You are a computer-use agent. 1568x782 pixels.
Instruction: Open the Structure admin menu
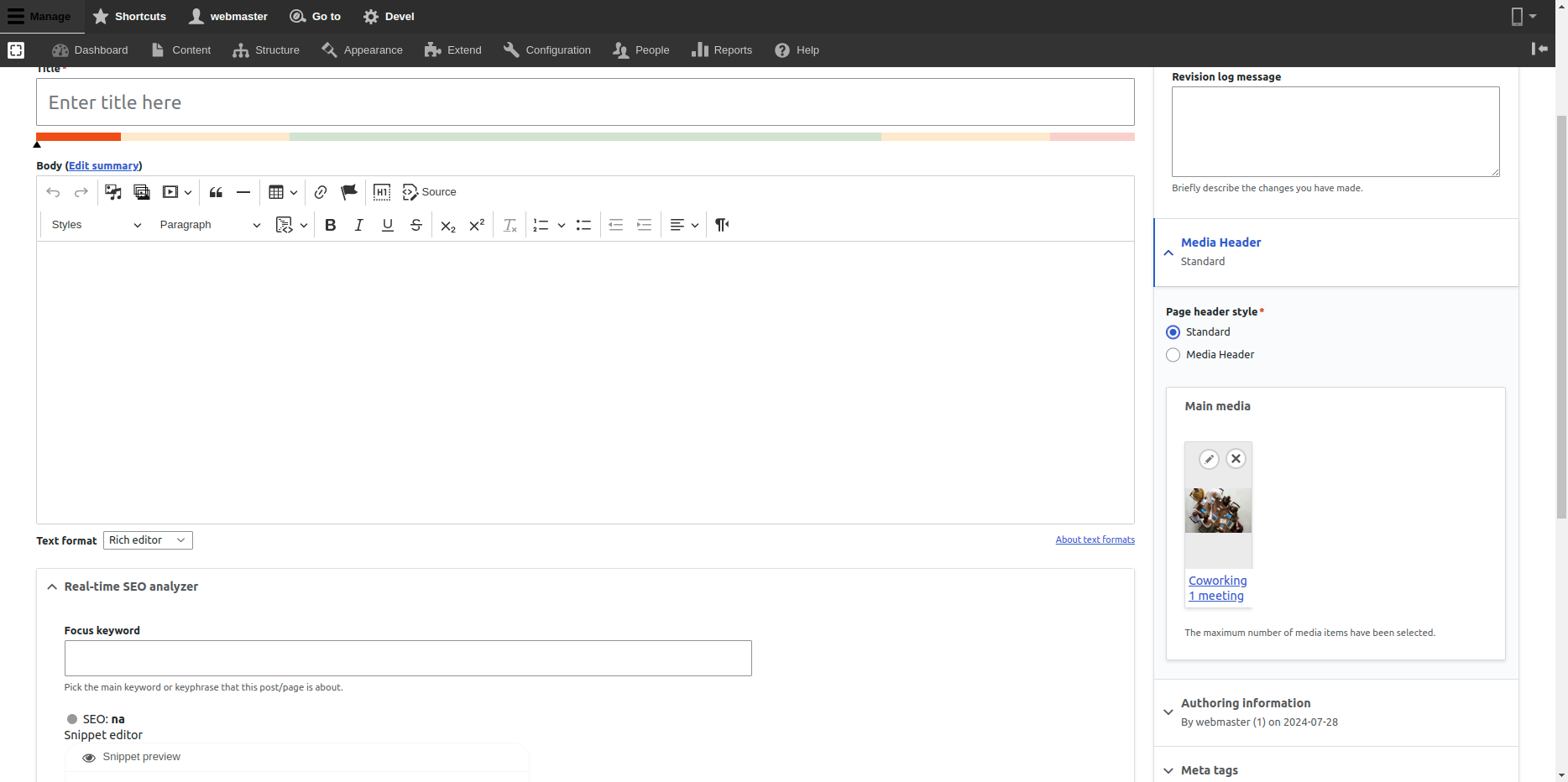[x=266, y=50]
